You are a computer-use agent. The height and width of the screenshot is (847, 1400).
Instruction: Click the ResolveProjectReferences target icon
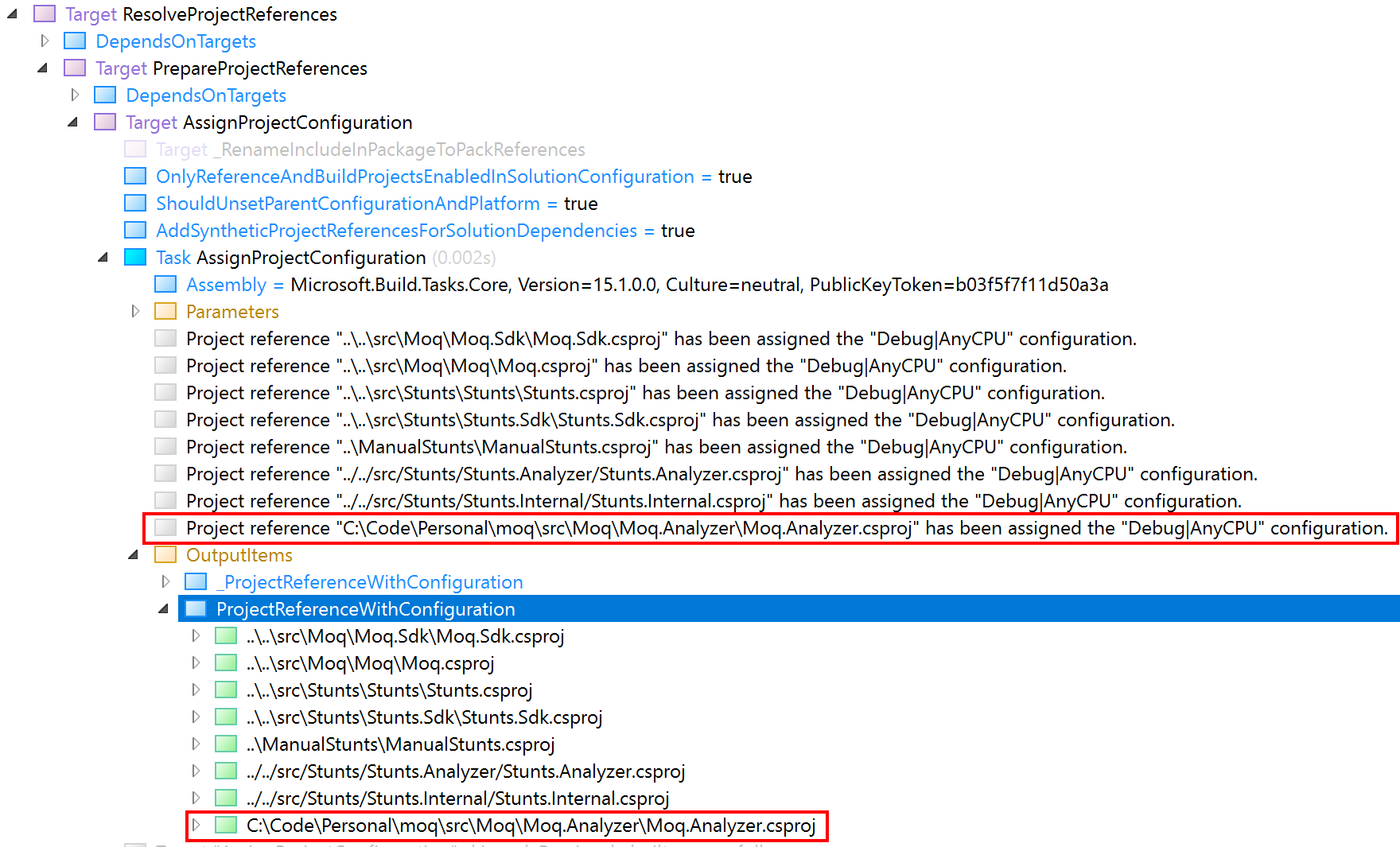[45, 14]
